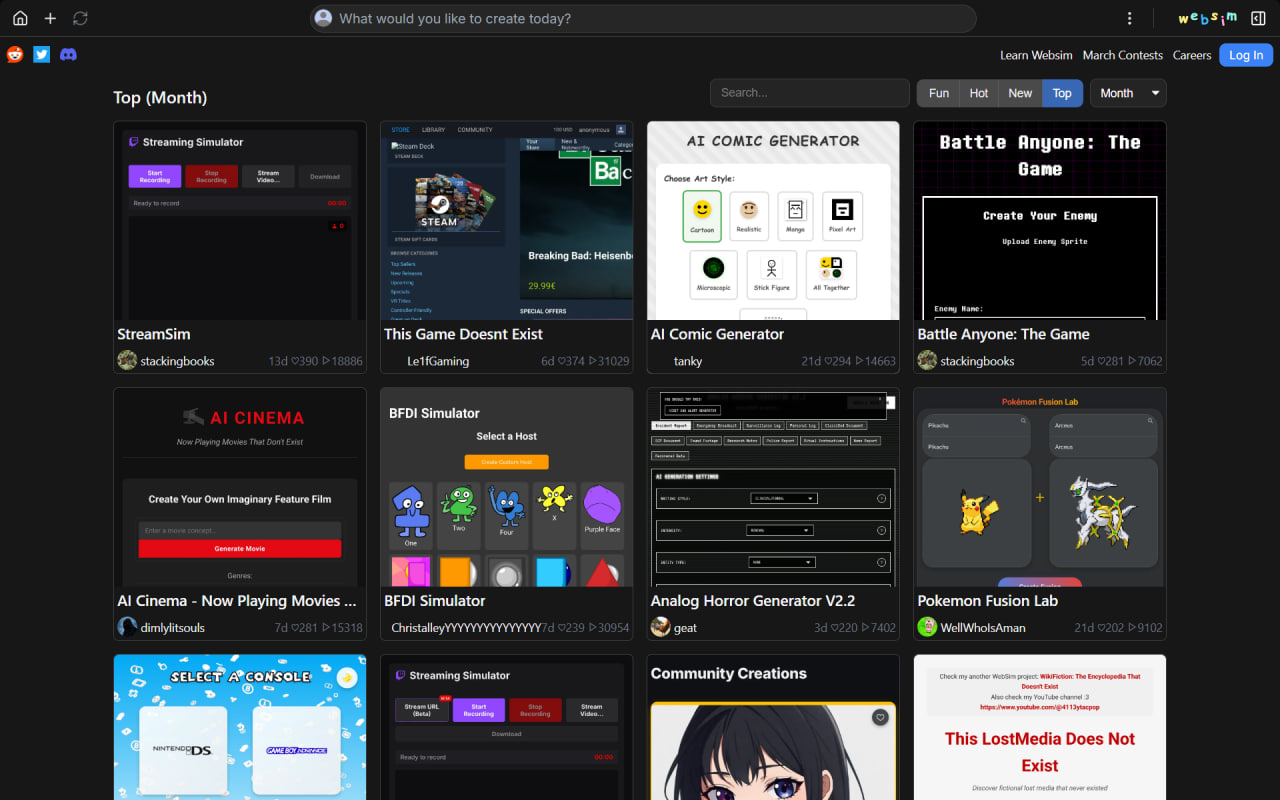Switch the sort filter to Hot
This screenshot has width=1280, height=800.
pos(979,93)
